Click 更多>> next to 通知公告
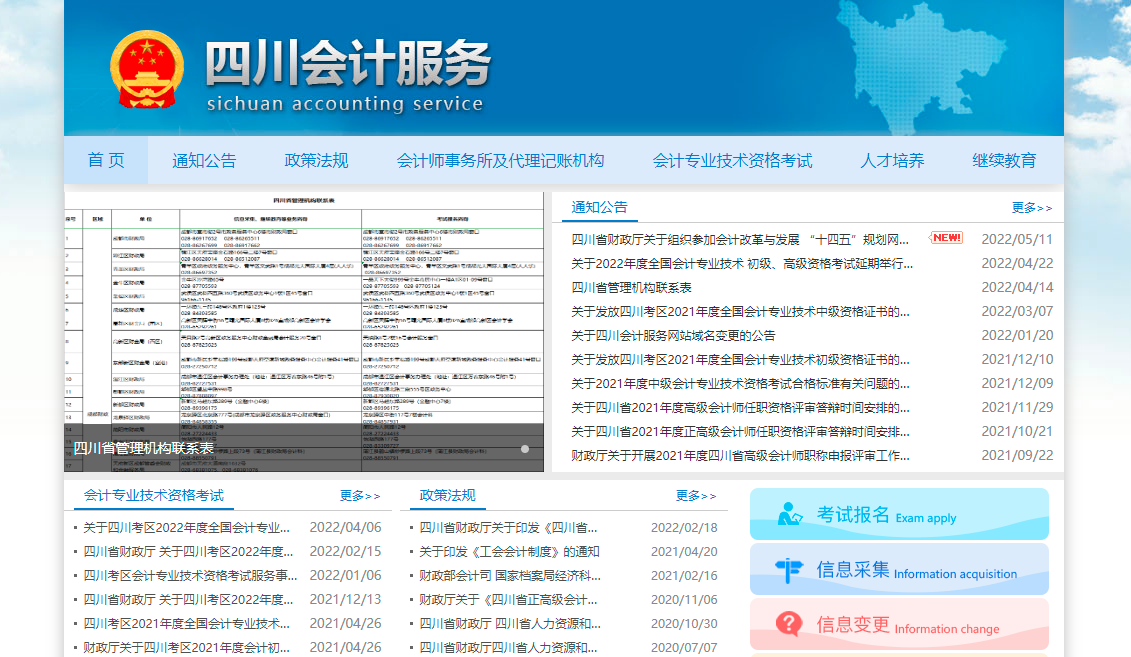 [x=1031, y=206]
